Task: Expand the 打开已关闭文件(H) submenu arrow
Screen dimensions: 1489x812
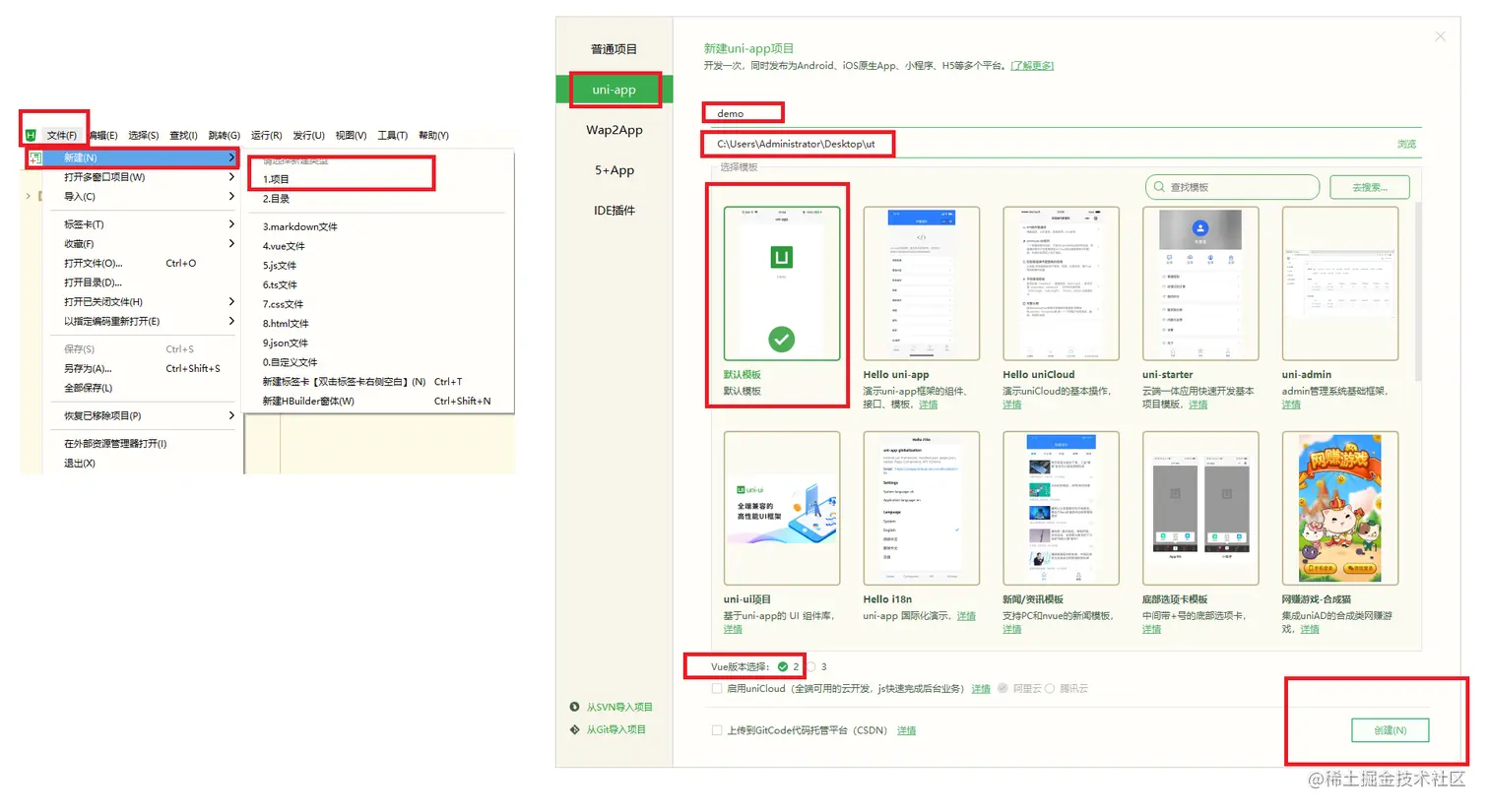Action: point(231,302)
